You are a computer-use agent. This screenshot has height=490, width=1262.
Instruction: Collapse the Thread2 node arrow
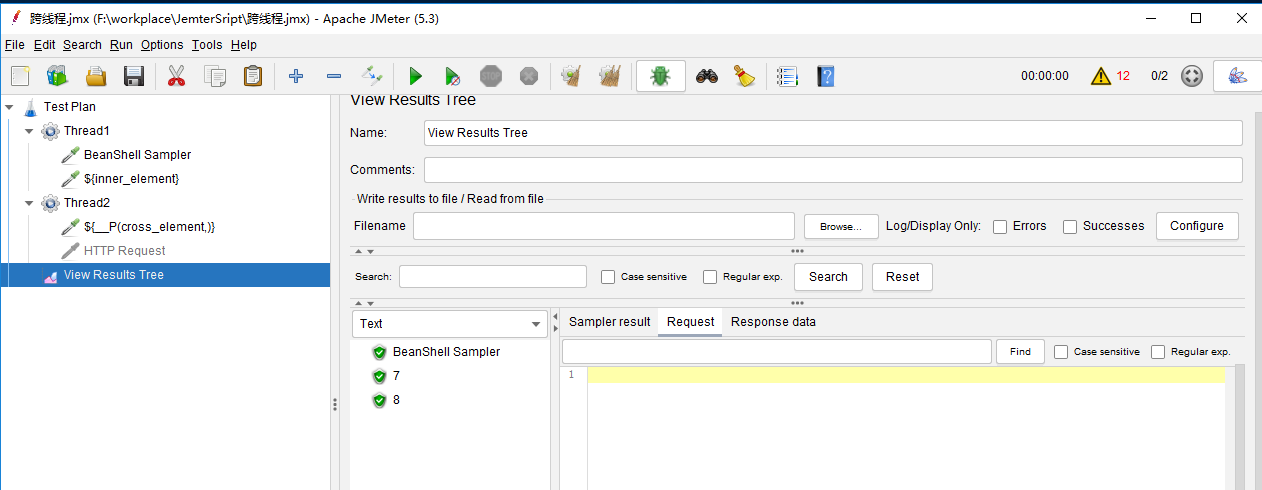[x=29, y=203]
